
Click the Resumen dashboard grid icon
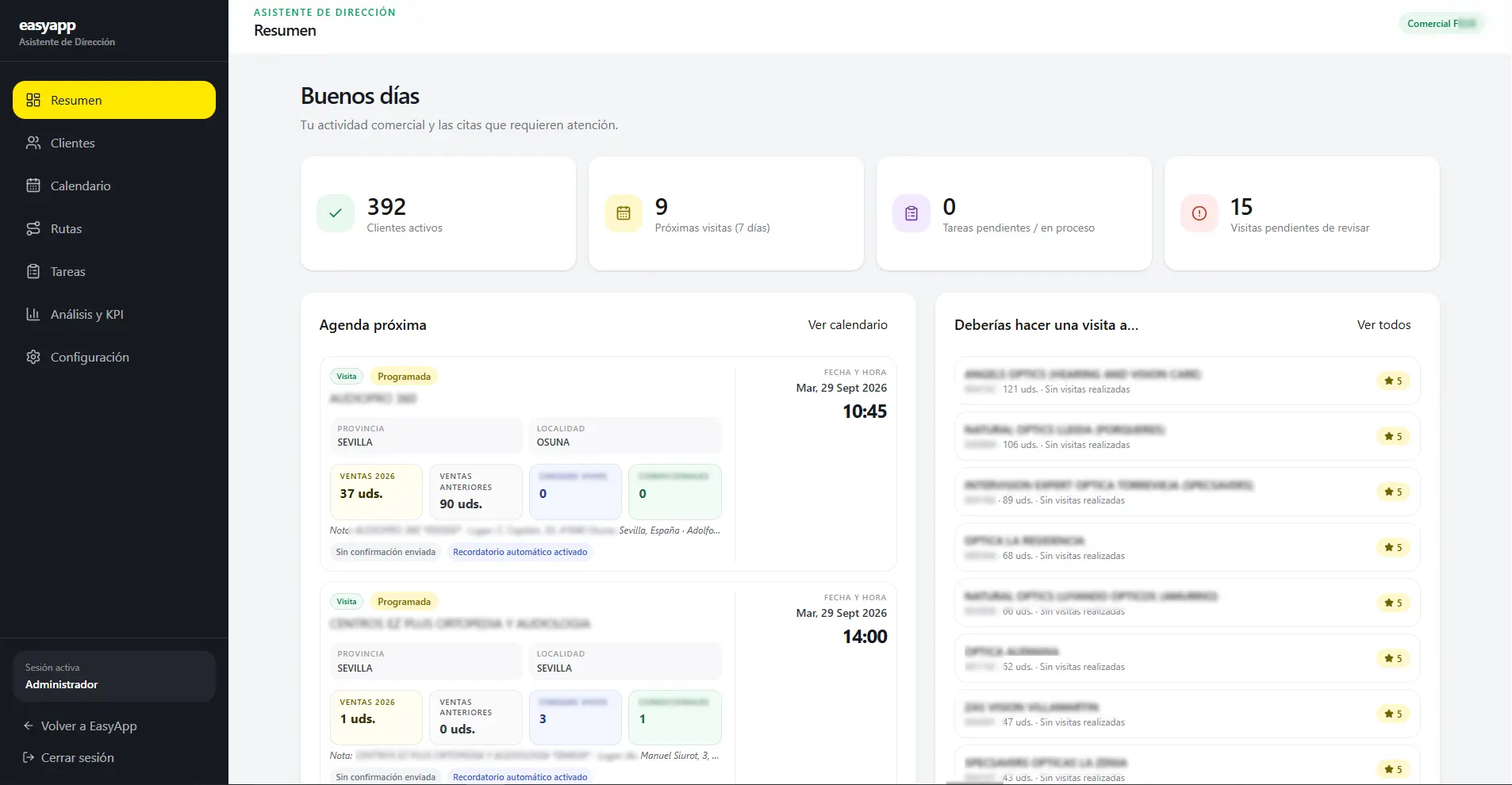click(33, 100)
